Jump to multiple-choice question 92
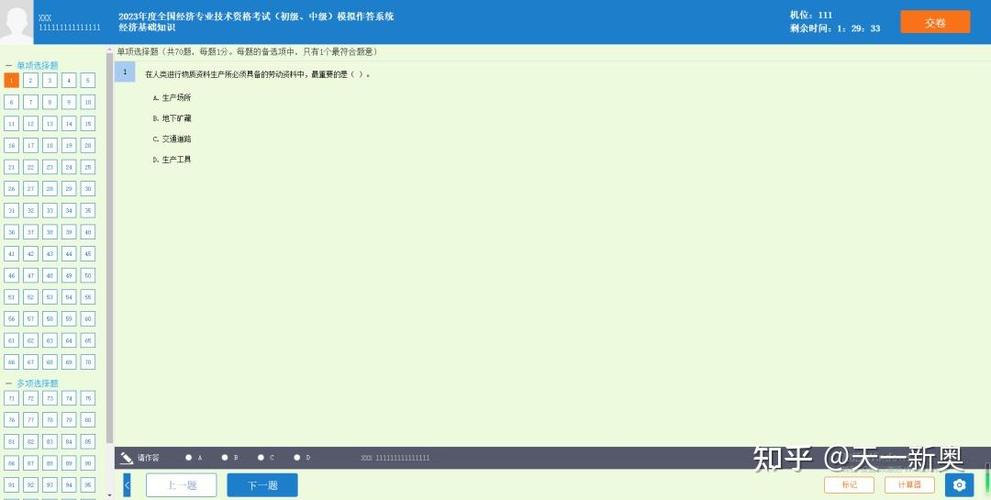 [x=30, y=485]
